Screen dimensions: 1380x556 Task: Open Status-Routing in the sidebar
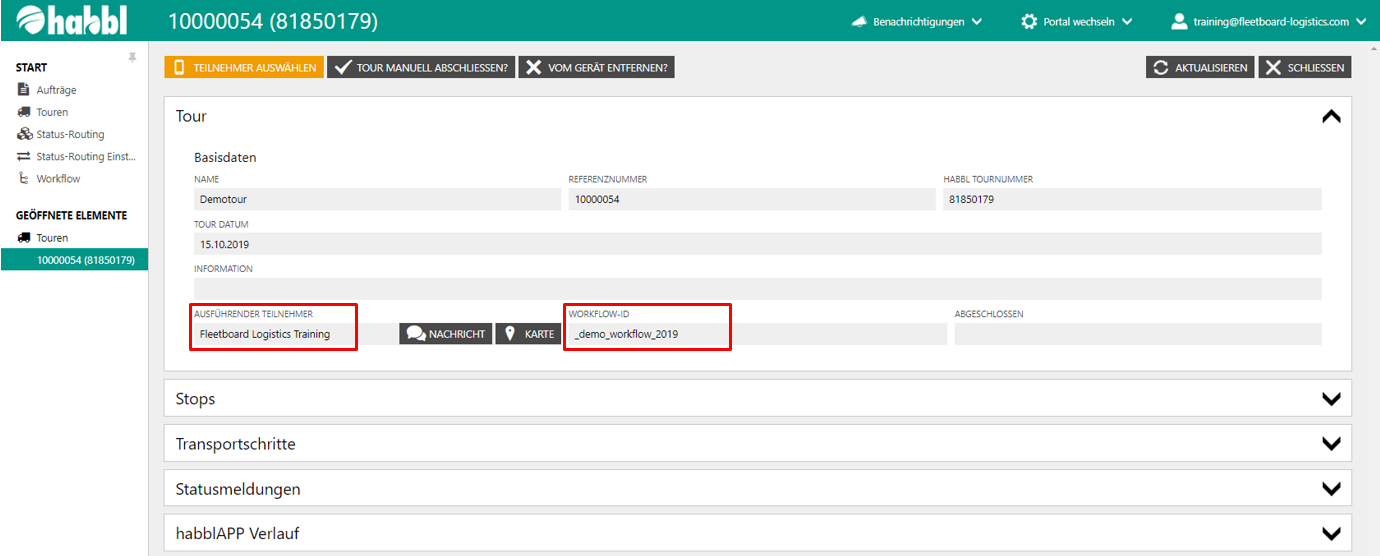[70, 134]
